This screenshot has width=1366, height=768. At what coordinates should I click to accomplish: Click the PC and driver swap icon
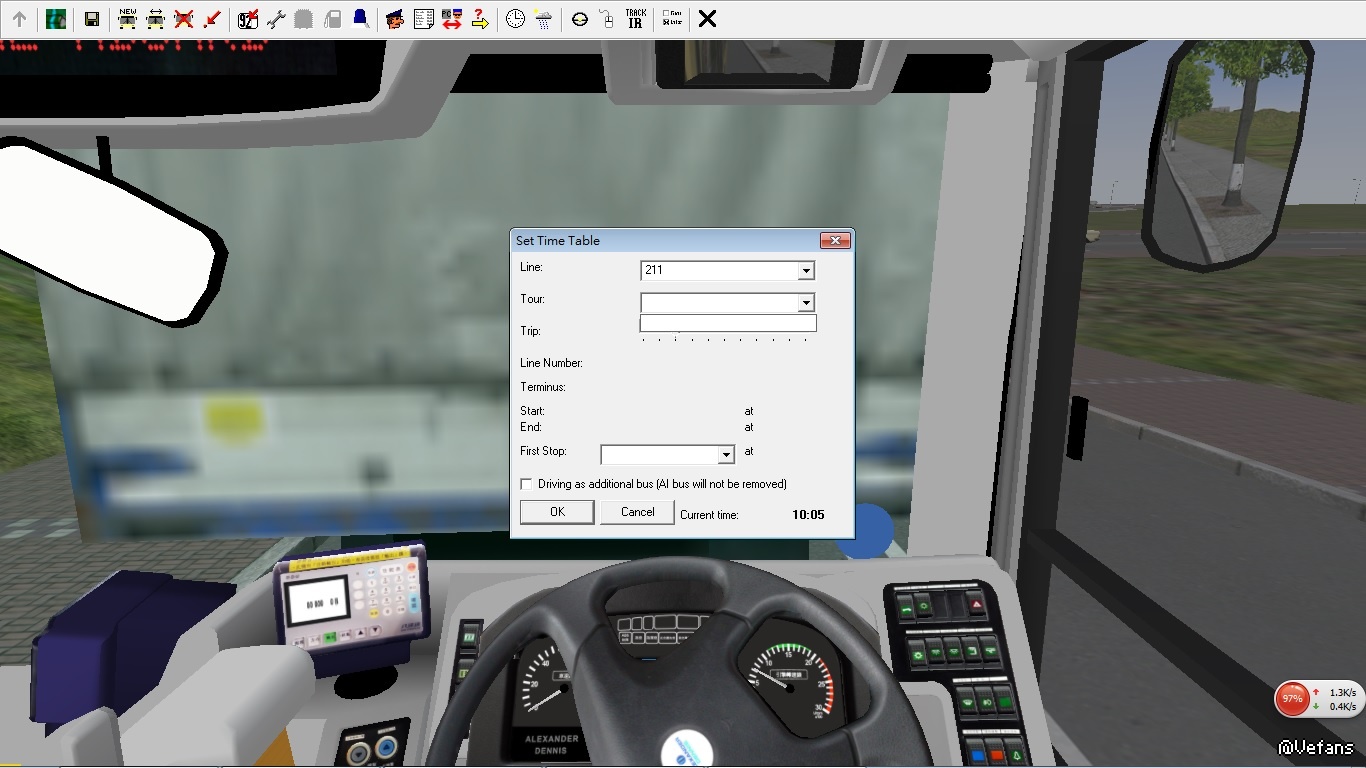click(x=452, y=19)
